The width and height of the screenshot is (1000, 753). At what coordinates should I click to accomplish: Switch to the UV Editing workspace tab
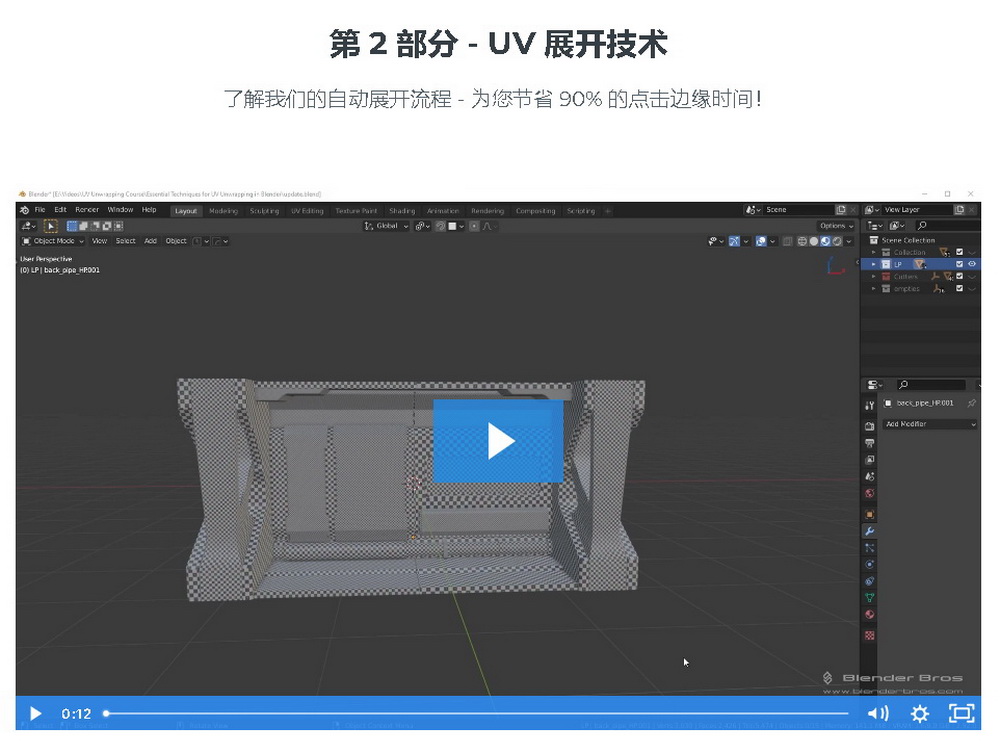pos(307,211)
